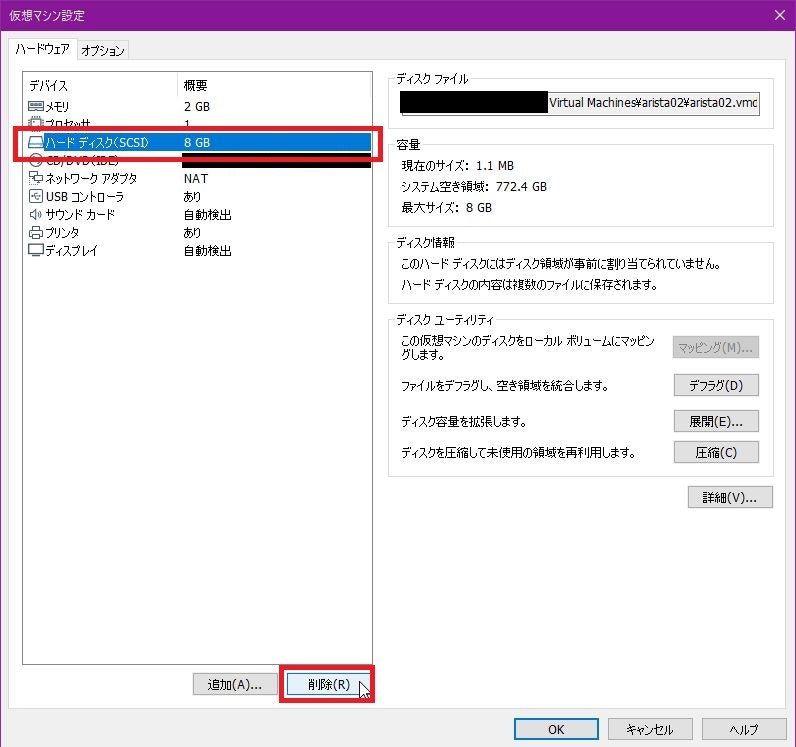Click the memory device icon

tap(36, 106)
